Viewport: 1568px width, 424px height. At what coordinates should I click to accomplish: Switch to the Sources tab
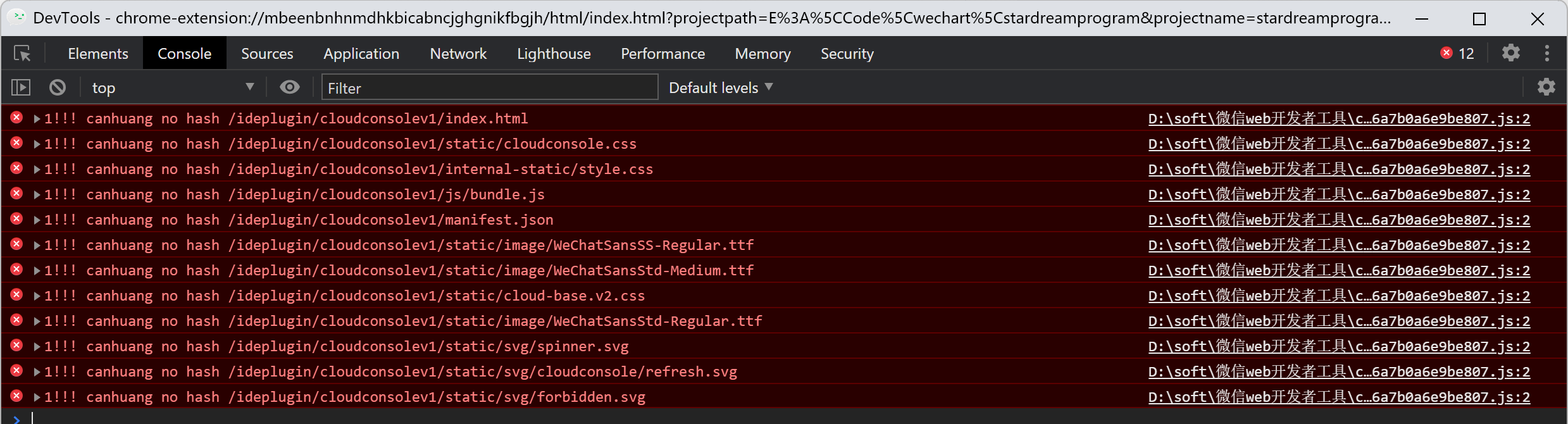267,54
